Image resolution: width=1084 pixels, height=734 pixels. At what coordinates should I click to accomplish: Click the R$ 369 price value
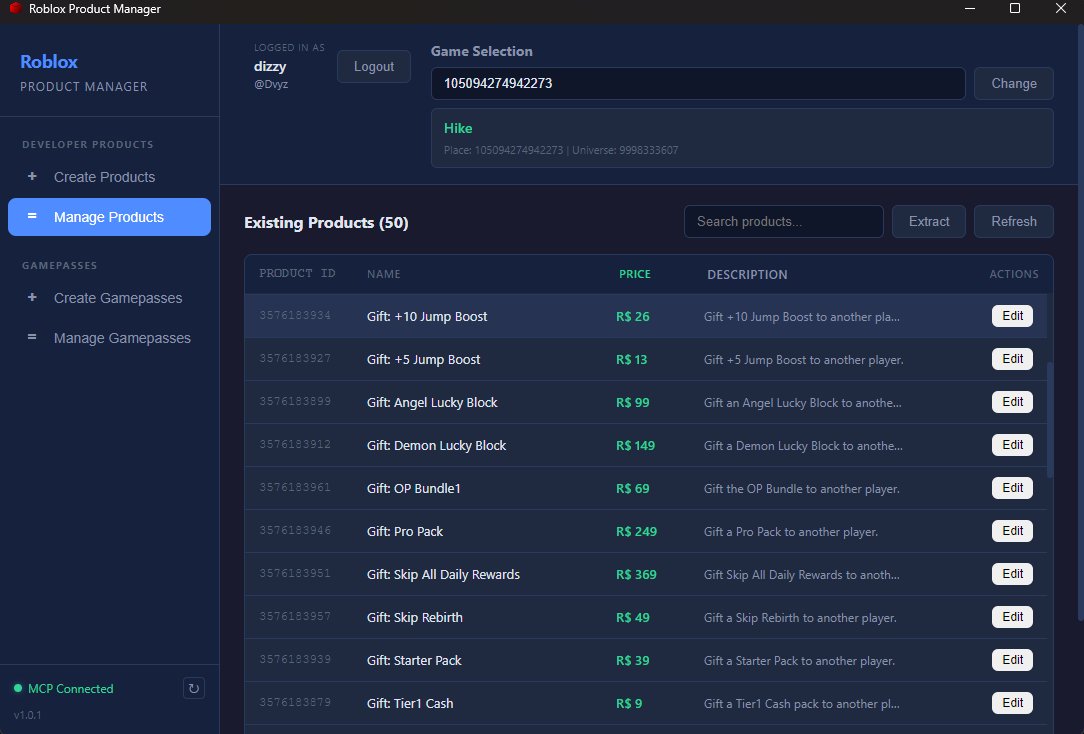[636, 574]
